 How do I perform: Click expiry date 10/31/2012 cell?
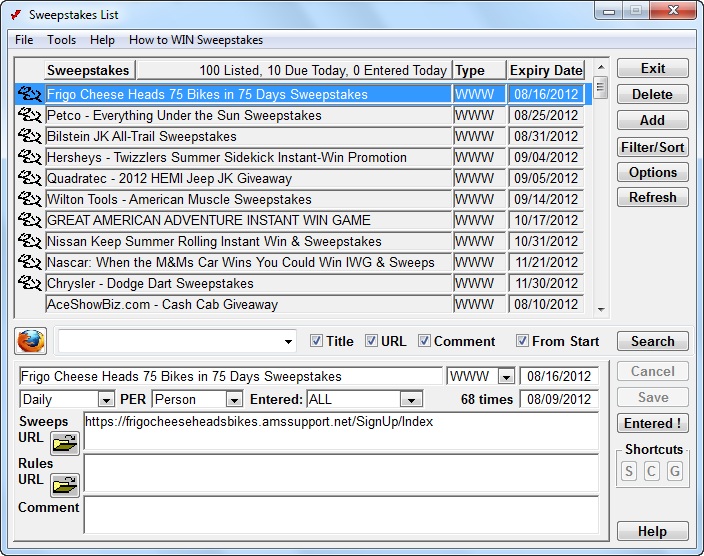click(x=546, y=241)
